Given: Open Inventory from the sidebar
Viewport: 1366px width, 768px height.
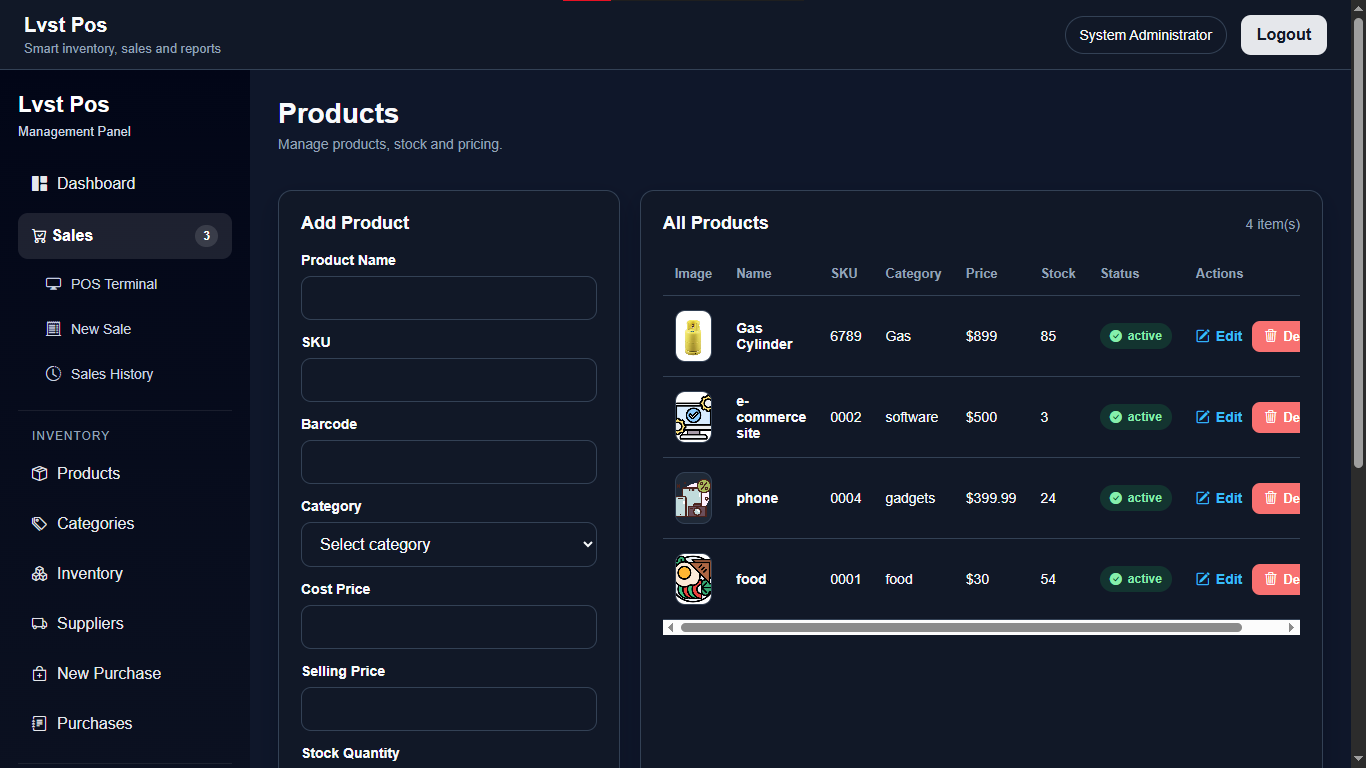Looking at the screenshot, I should click(x=125, y=574).
